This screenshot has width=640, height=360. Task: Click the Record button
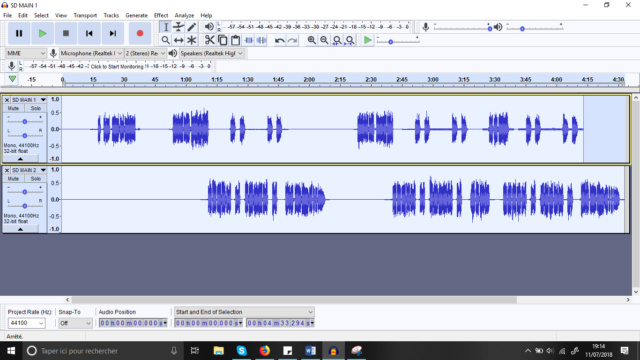[x=140, y=33]
